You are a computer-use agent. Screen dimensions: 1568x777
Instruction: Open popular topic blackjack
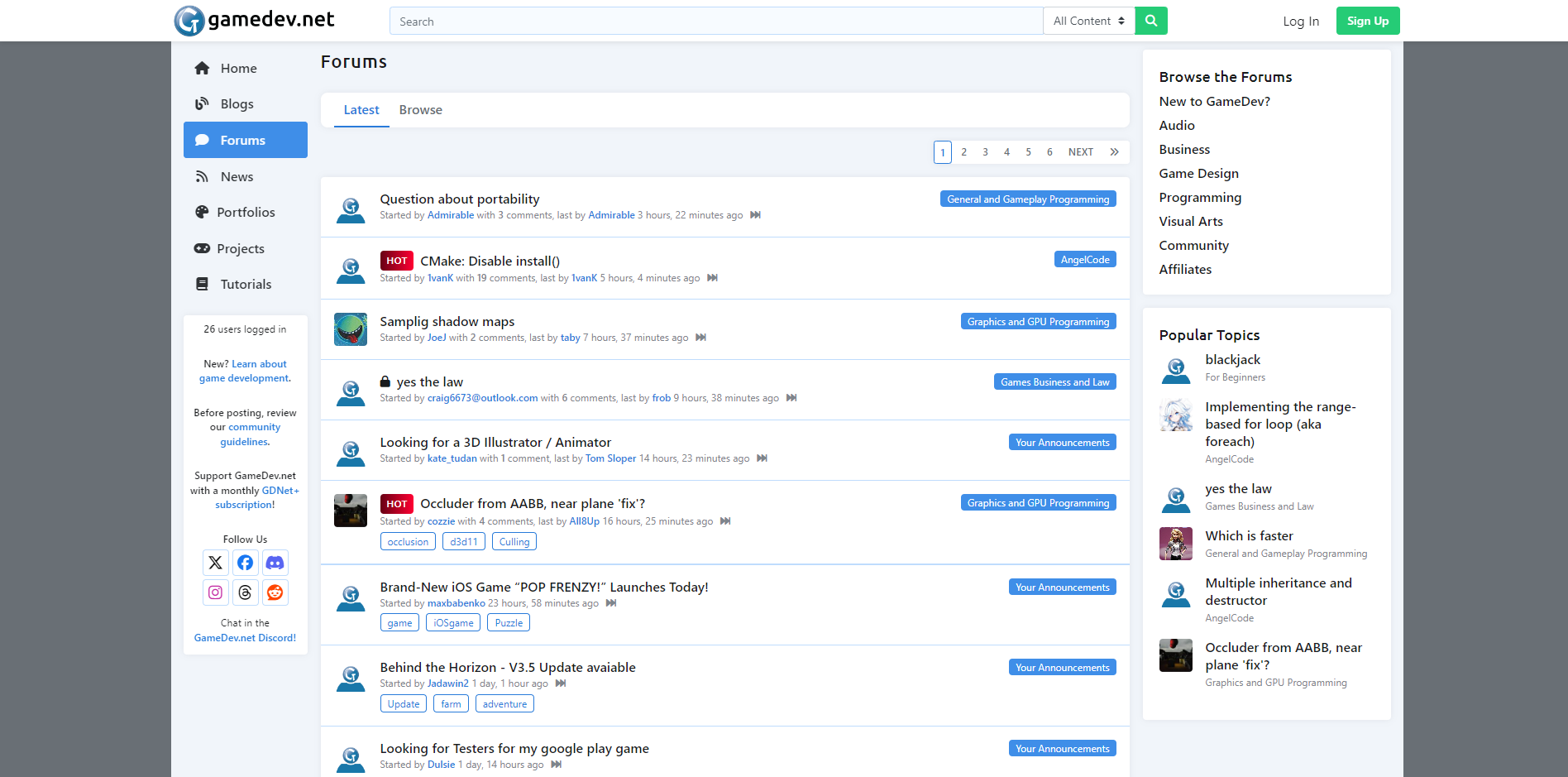(x=1232, y=360)
